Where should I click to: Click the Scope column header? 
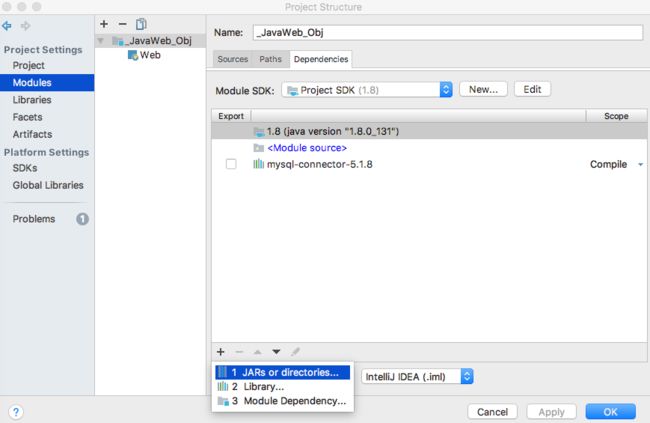click(616, 116)
